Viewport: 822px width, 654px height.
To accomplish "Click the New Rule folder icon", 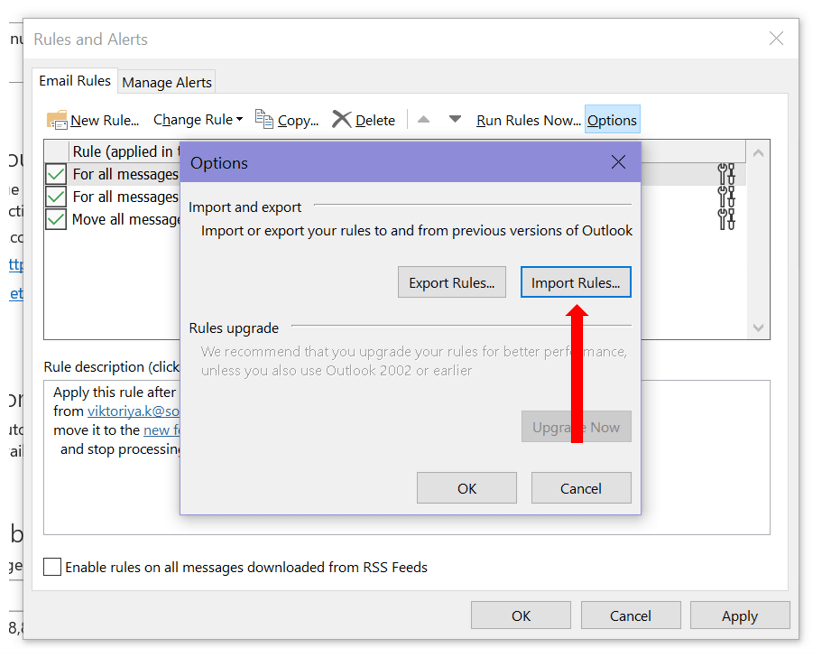I will (57, 120).
